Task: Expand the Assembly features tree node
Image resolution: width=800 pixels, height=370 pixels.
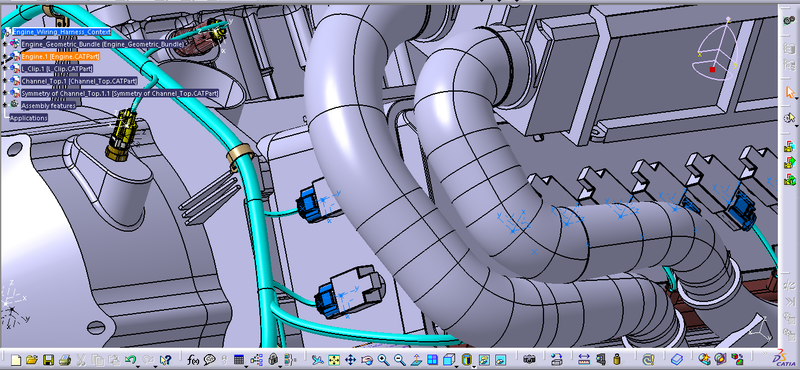Action: click(x=5, y=106)
